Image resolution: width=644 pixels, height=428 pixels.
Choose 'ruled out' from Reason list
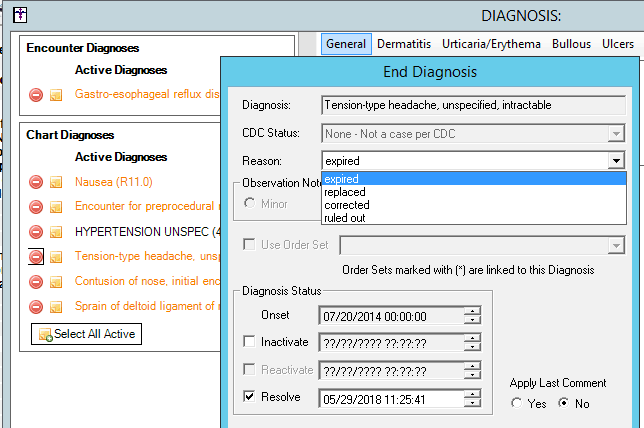(344, 217)
